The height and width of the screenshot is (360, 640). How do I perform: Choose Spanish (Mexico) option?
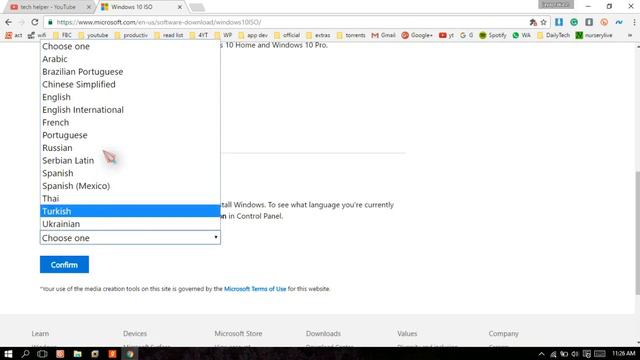(130, 185)
